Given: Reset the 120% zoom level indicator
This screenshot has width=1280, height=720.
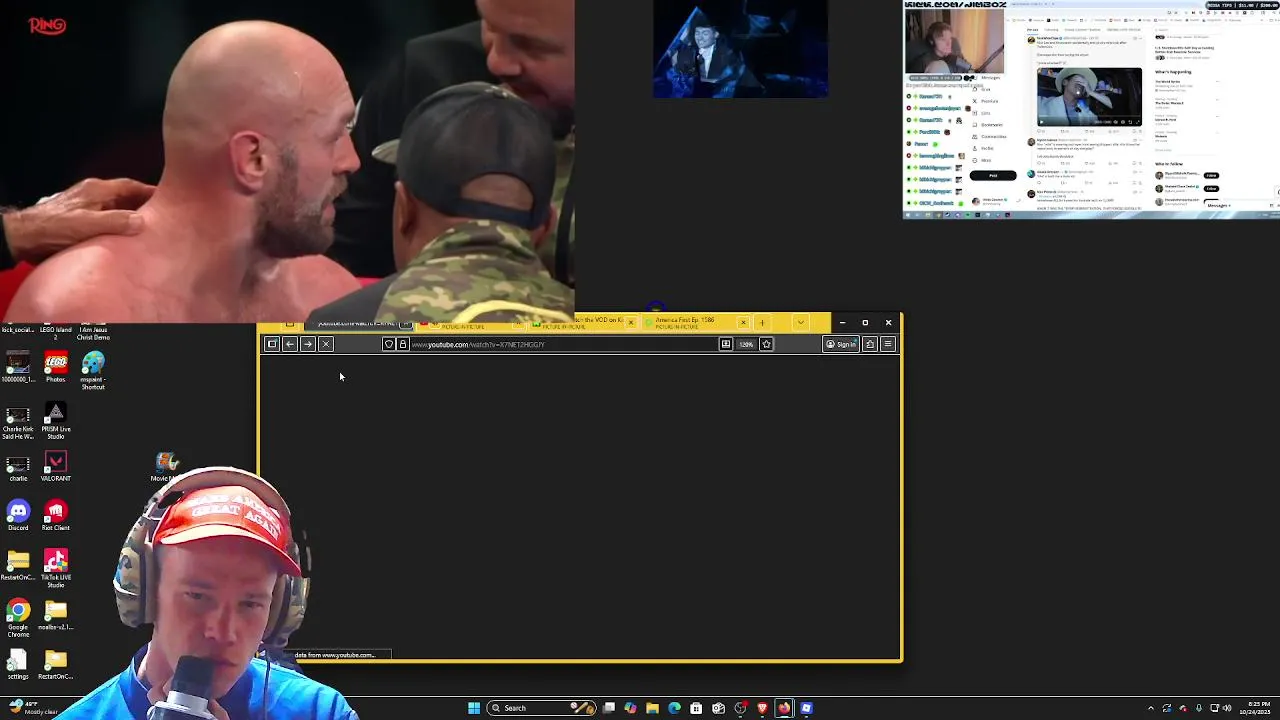Looking at the screenshot, I should (x=746, y=344).
